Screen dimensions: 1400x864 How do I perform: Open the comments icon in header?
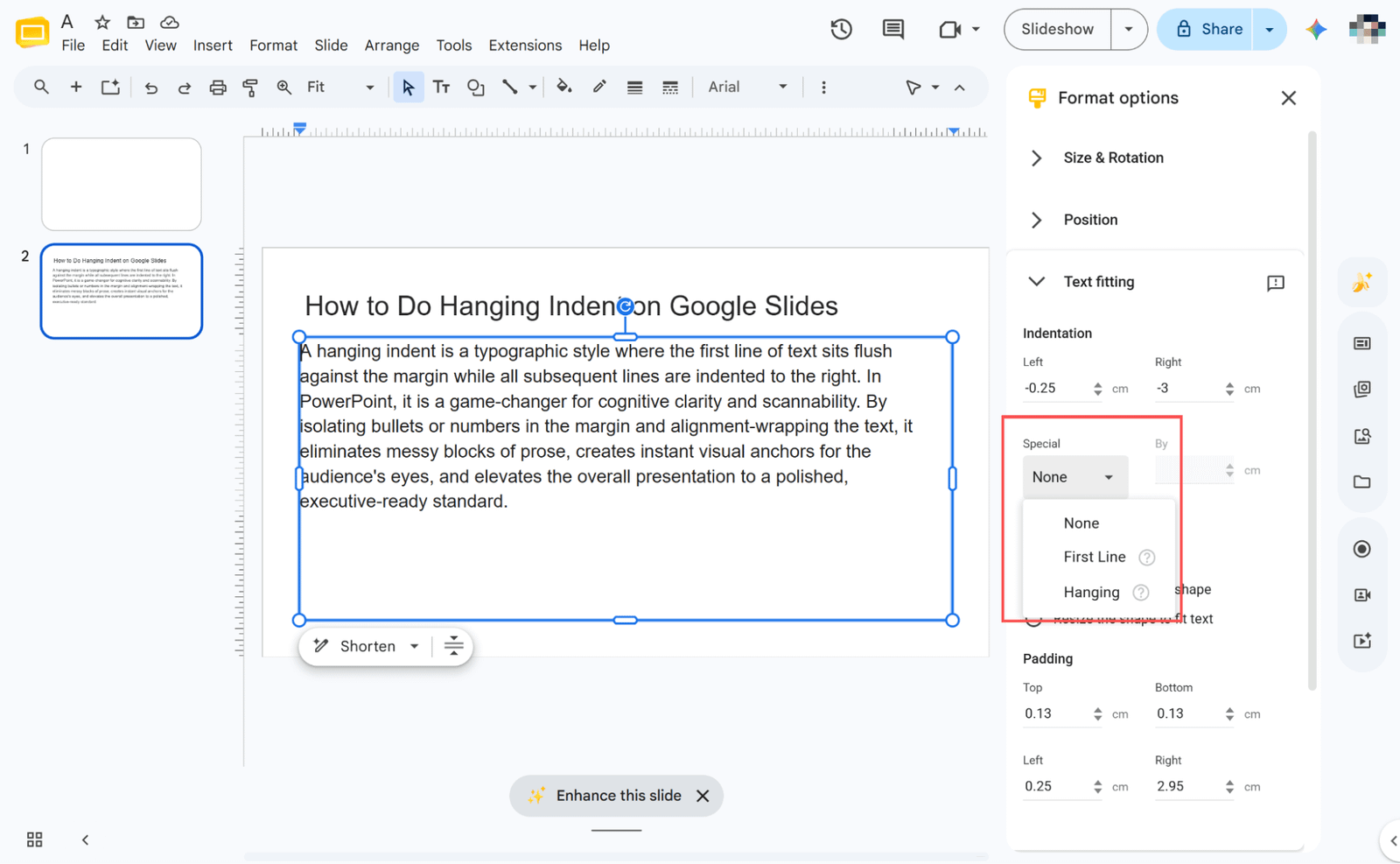point(892,30)
